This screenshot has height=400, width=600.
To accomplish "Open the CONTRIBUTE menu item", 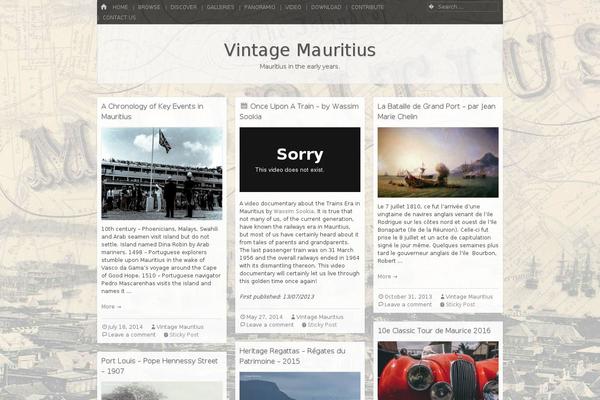I will click(x=367, y=7).
